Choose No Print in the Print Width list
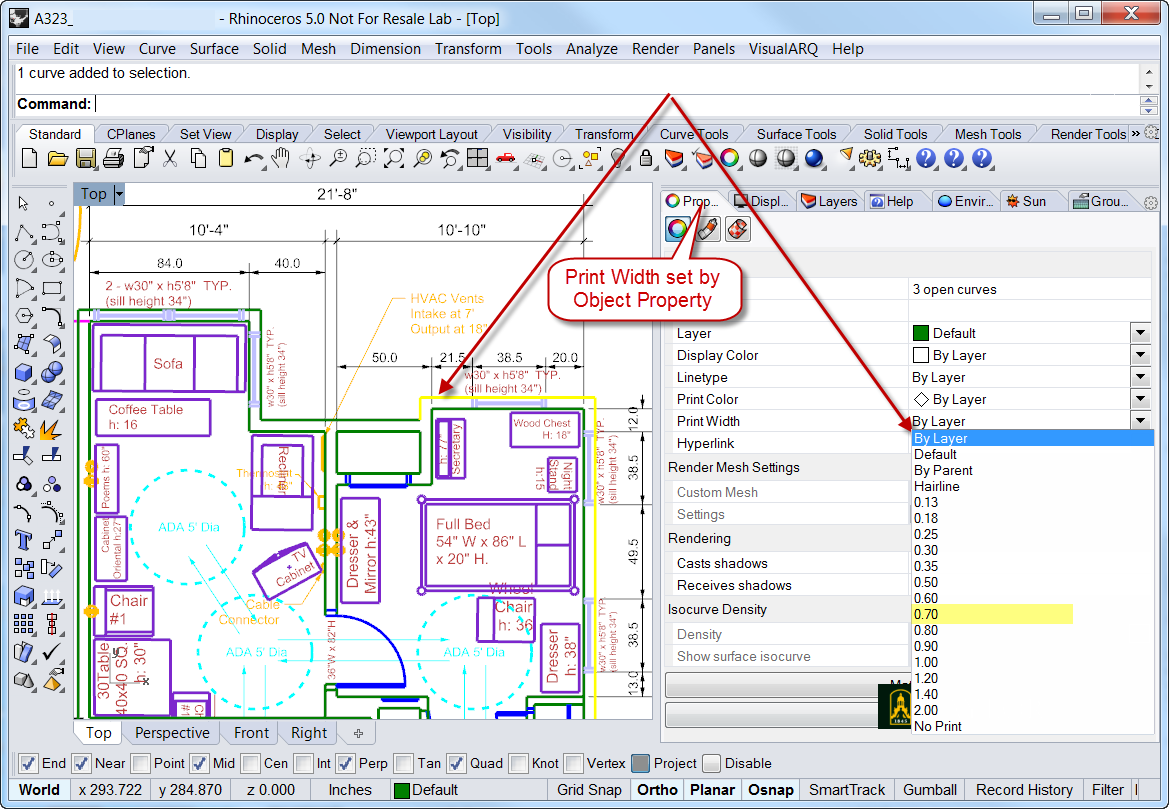1169x809 pixels. click(x=1033, y=726)
